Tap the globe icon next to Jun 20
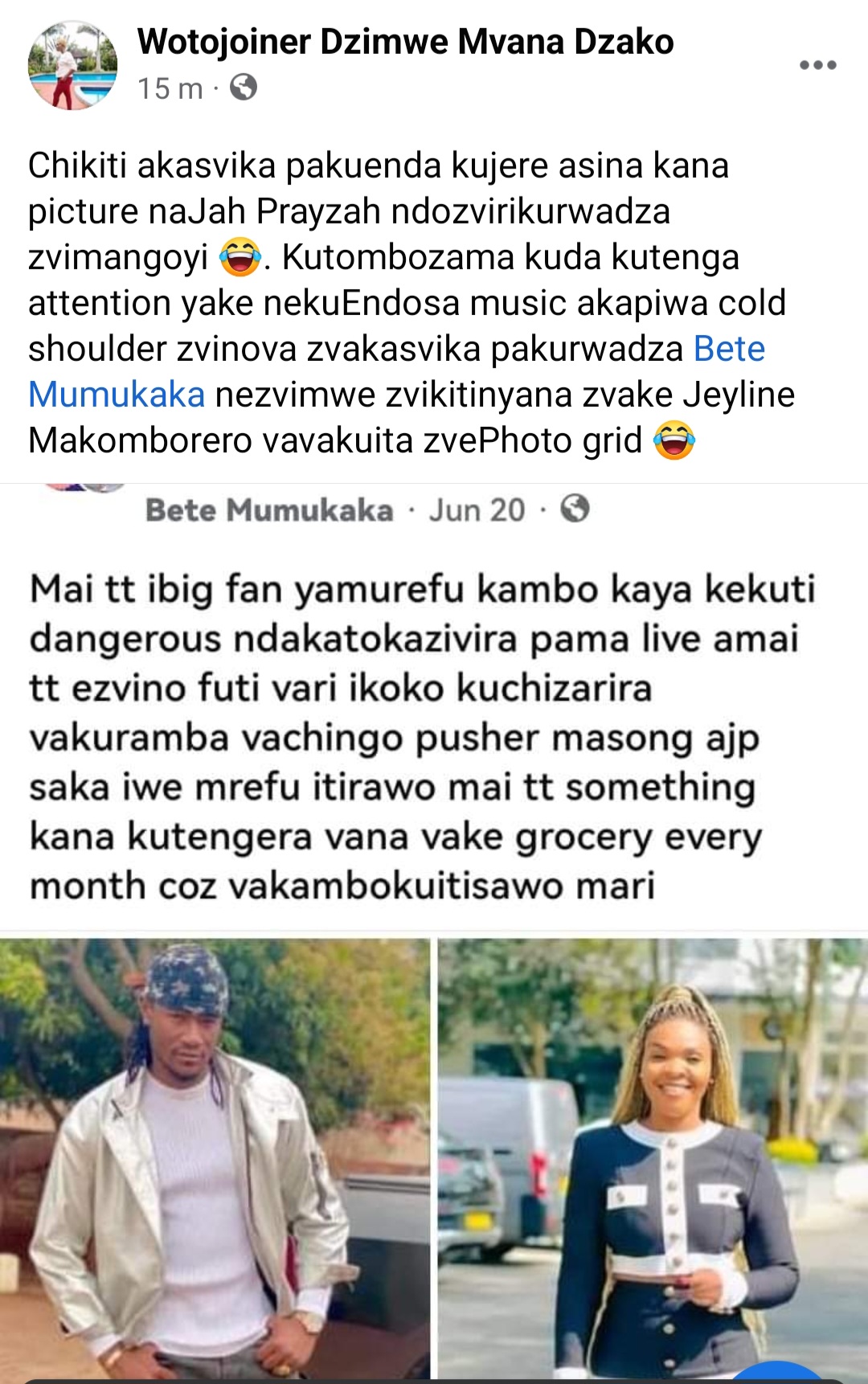Screen dimensions: 868x1384 tap(575, 508)
